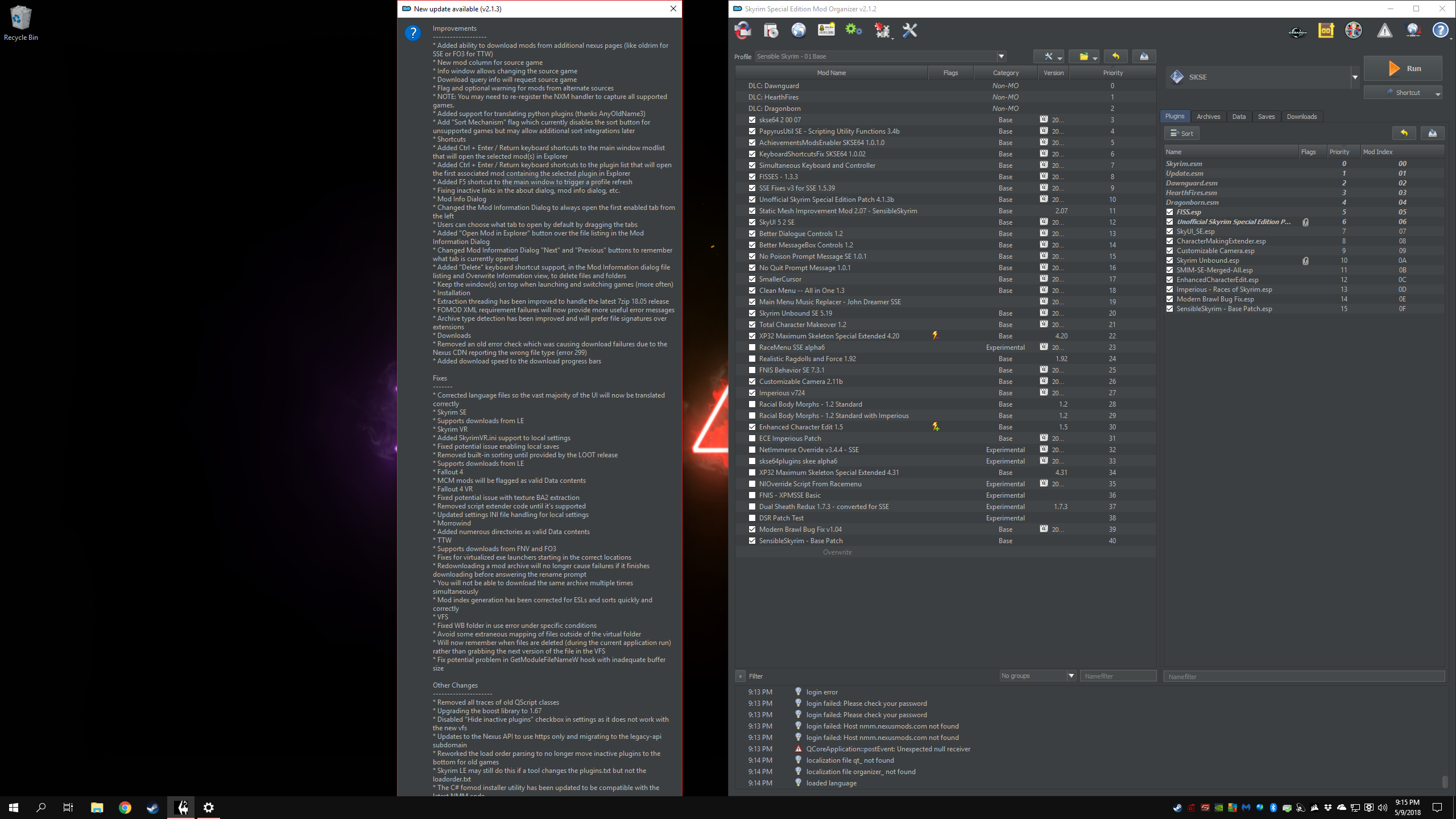The image size is (1456, 819).
Task: Open the Tools wrench icon
Action: [x=909, y=30]
